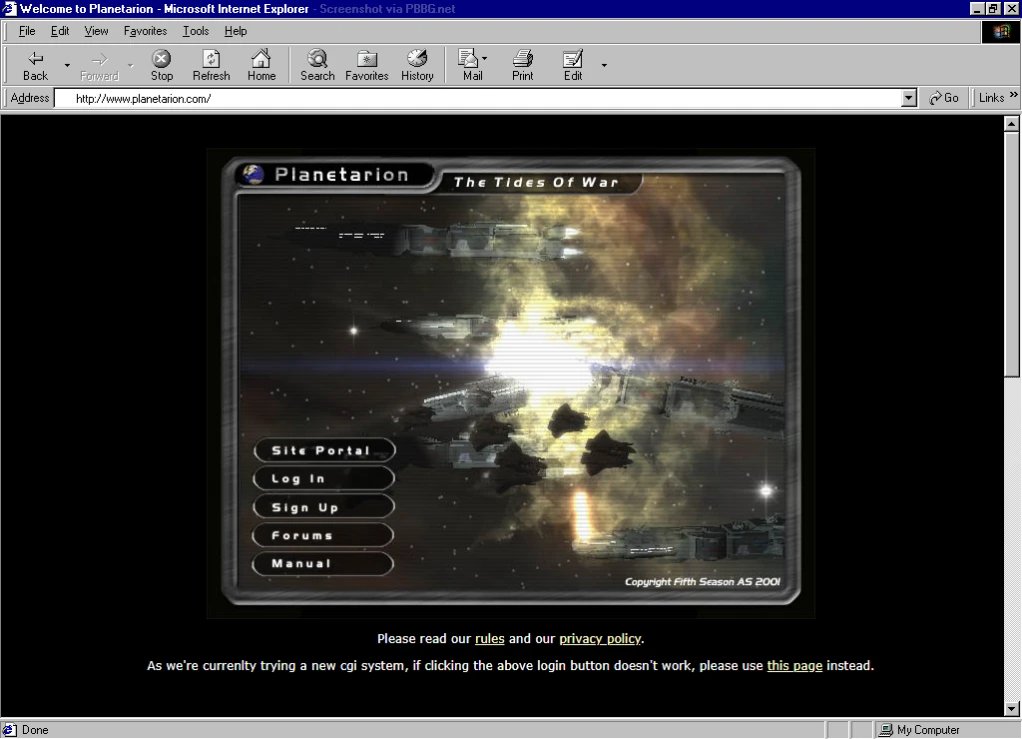
Task: Open the View menu
Action: click(x=96, y=31)
